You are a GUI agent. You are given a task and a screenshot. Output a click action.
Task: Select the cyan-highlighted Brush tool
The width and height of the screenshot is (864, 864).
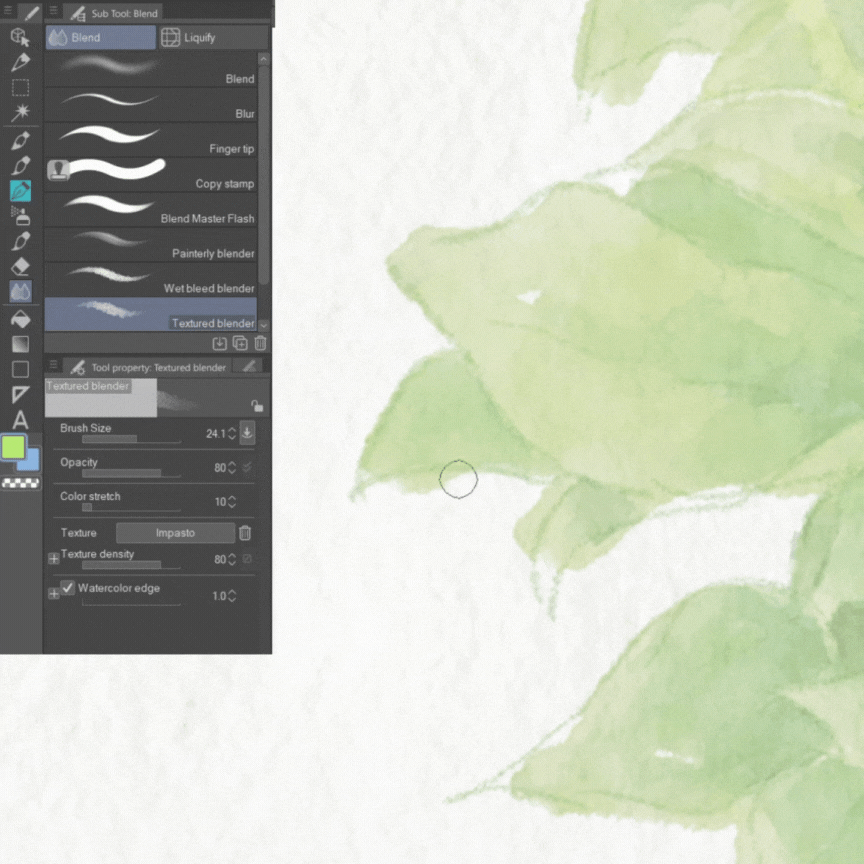[x=20, y=191]
